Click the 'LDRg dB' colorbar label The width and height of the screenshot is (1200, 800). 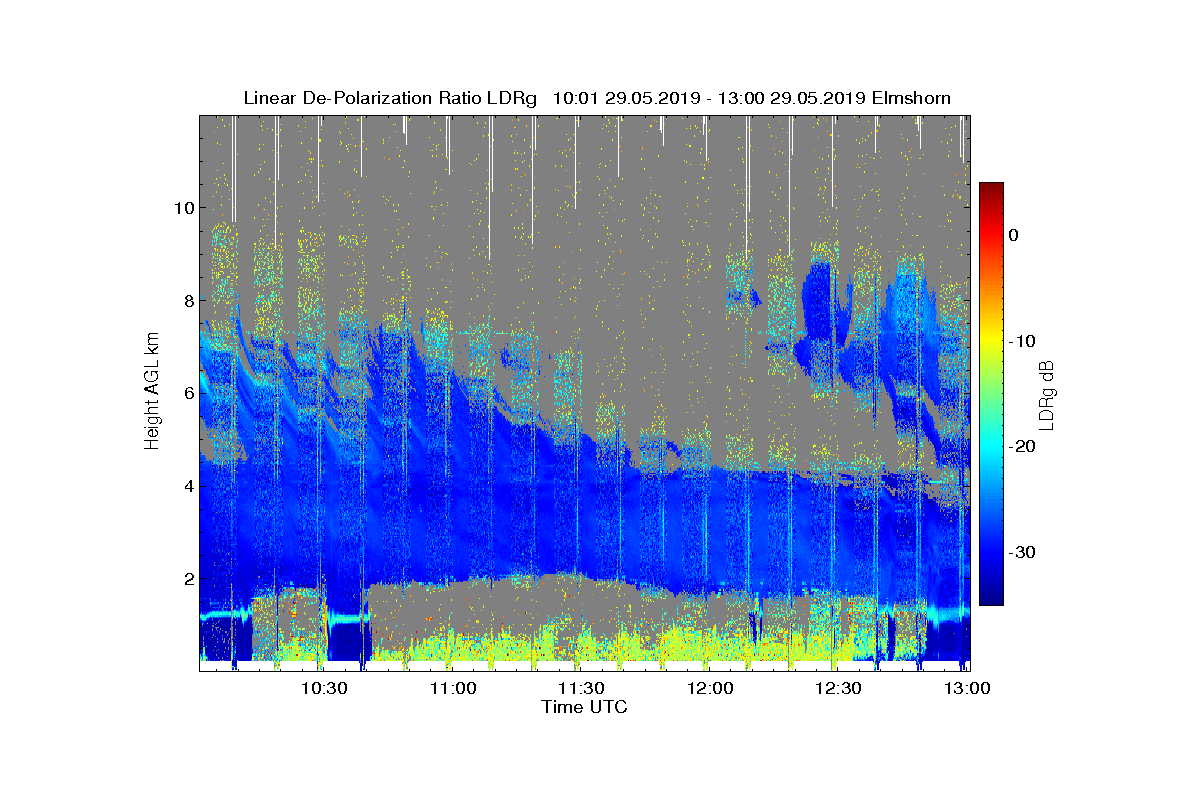pyautogui.click(x=1046, y=396)
